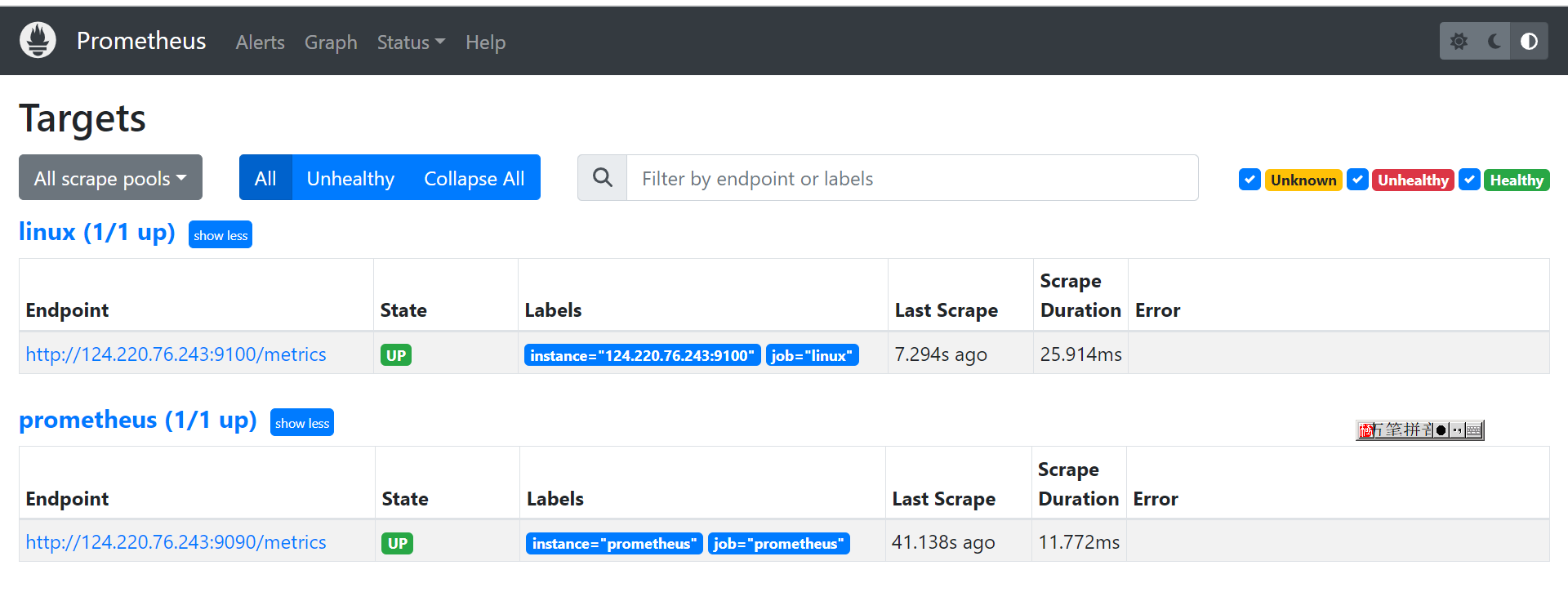Screen dimensions: 1568x610
Task: Click the instance="prometheus" label badge
Action: [x=614, y=543]
